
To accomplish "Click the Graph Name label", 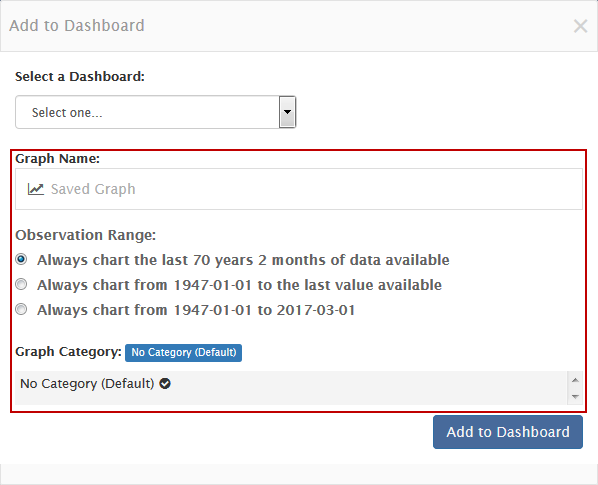I will (x=58, y=159).
